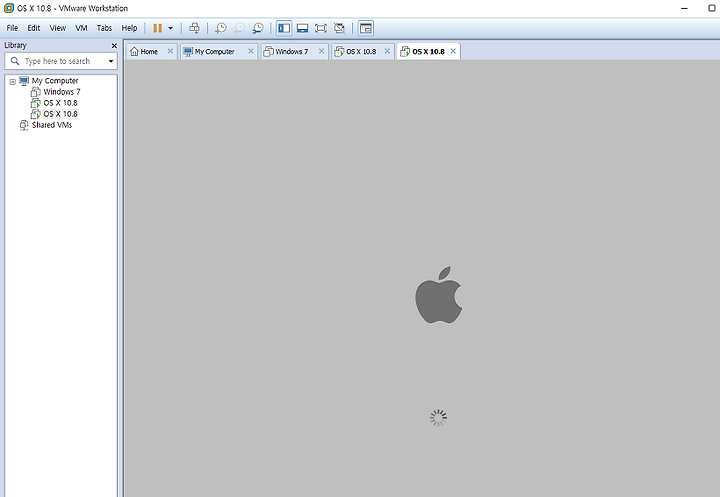The image size is (720, 497).
Task: Maximize the VMware Workstation window
Action: point(712,8)
